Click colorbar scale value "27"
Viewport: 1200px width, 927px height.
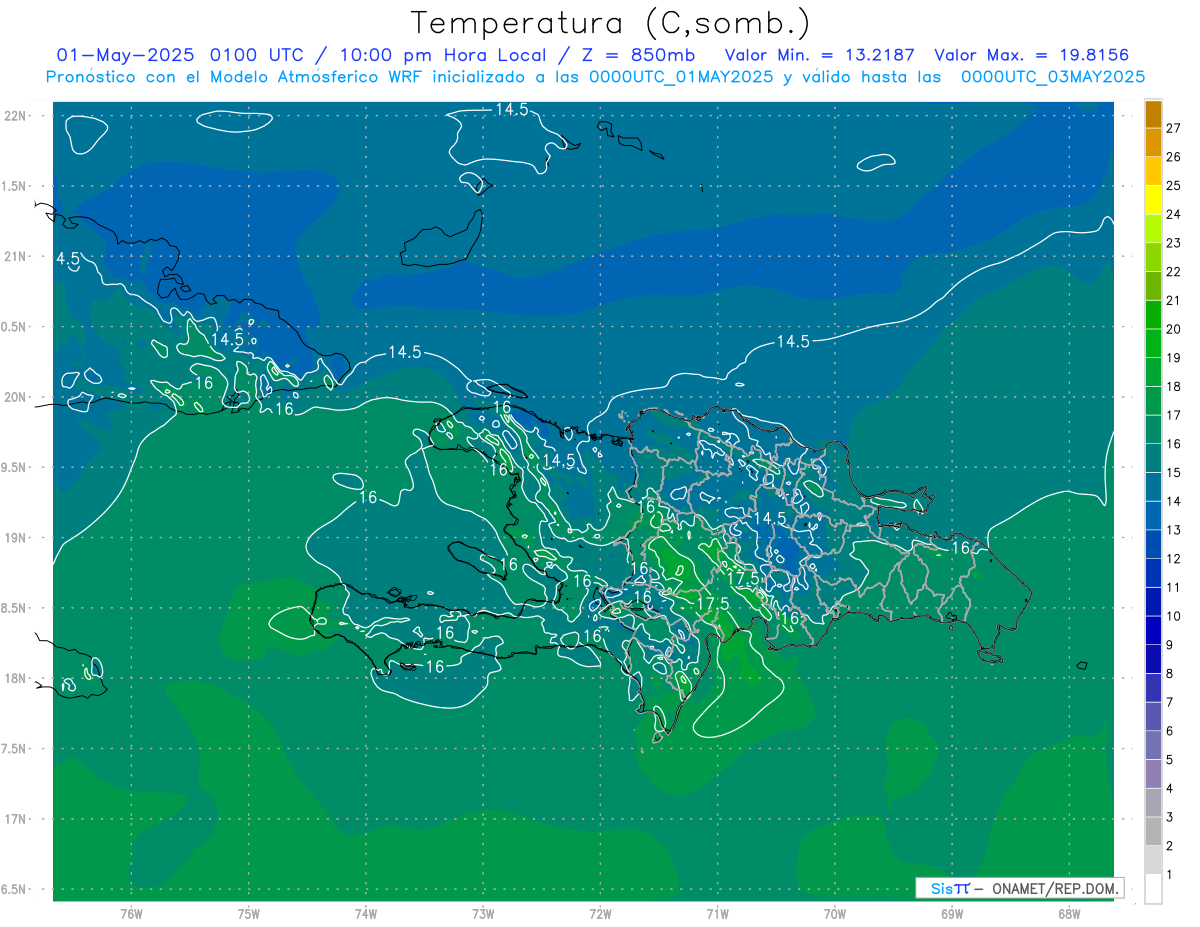[x=1173, y=128]
